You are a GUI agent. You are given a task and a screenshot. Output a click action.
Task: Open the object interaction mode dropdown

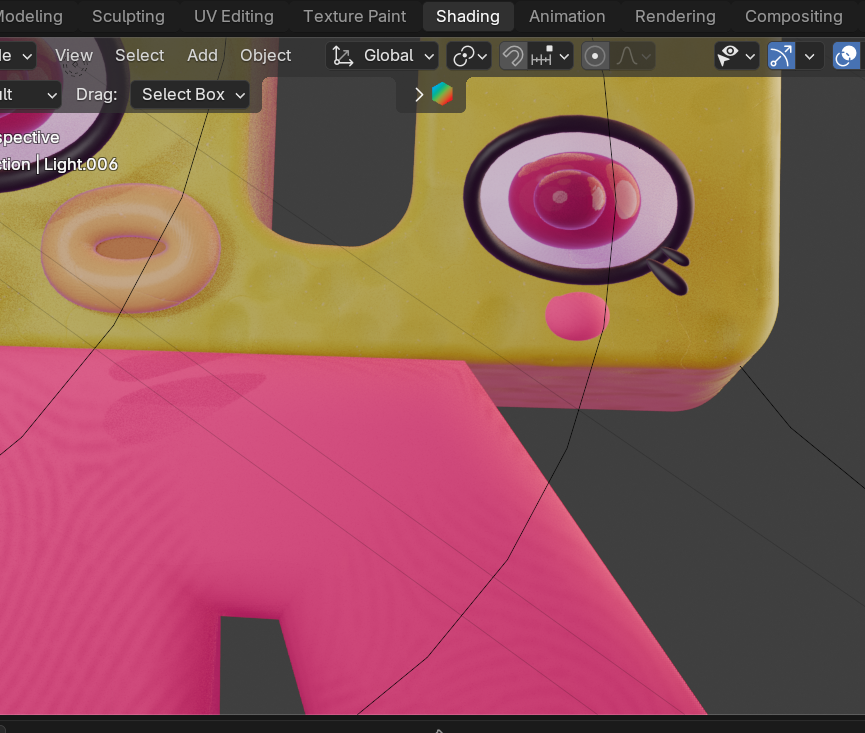pos(17,56)
